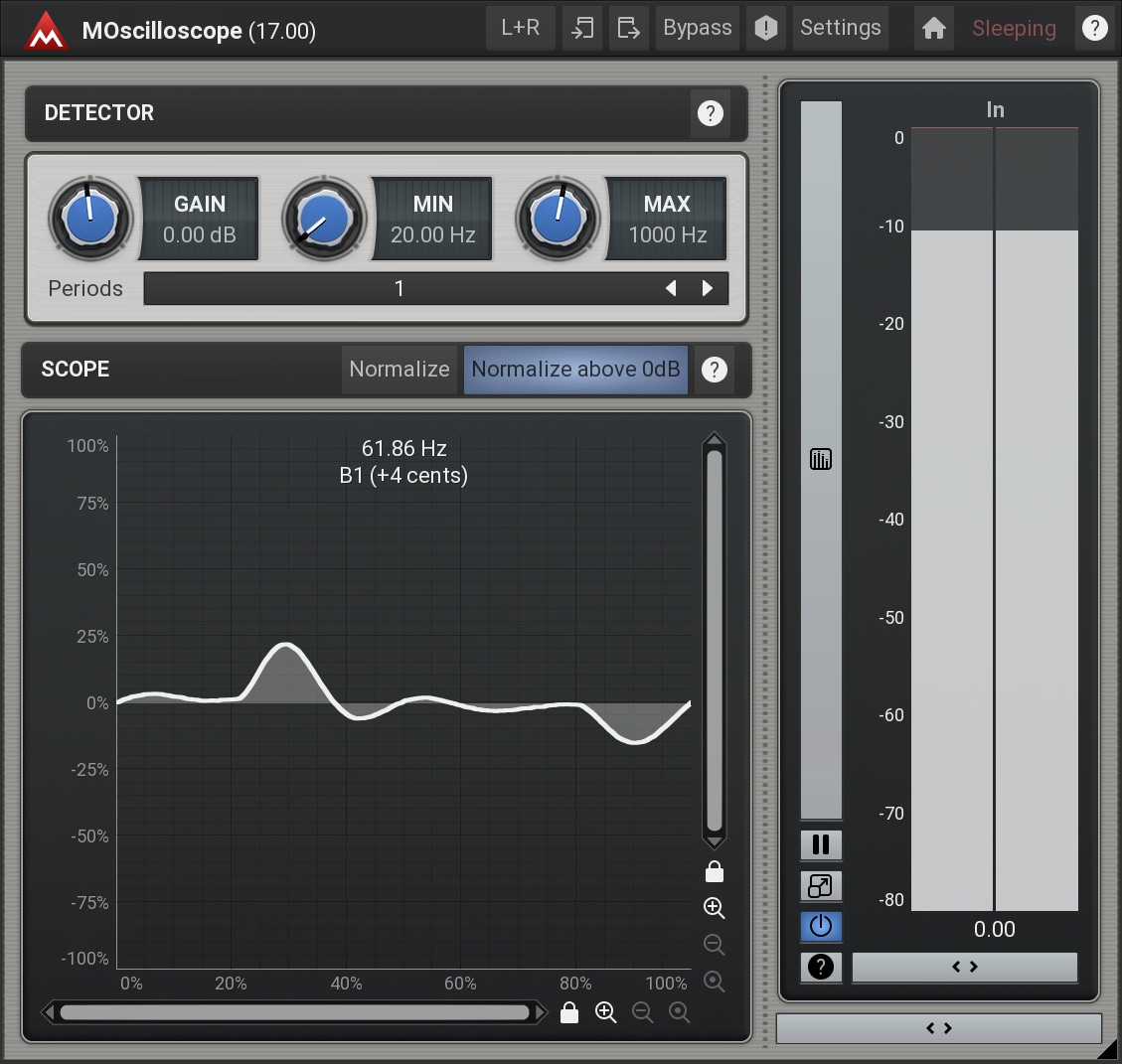Click the preset save icon in toolbar
The width and height of the screenshot is (1122, 1064).
(628, 28)
